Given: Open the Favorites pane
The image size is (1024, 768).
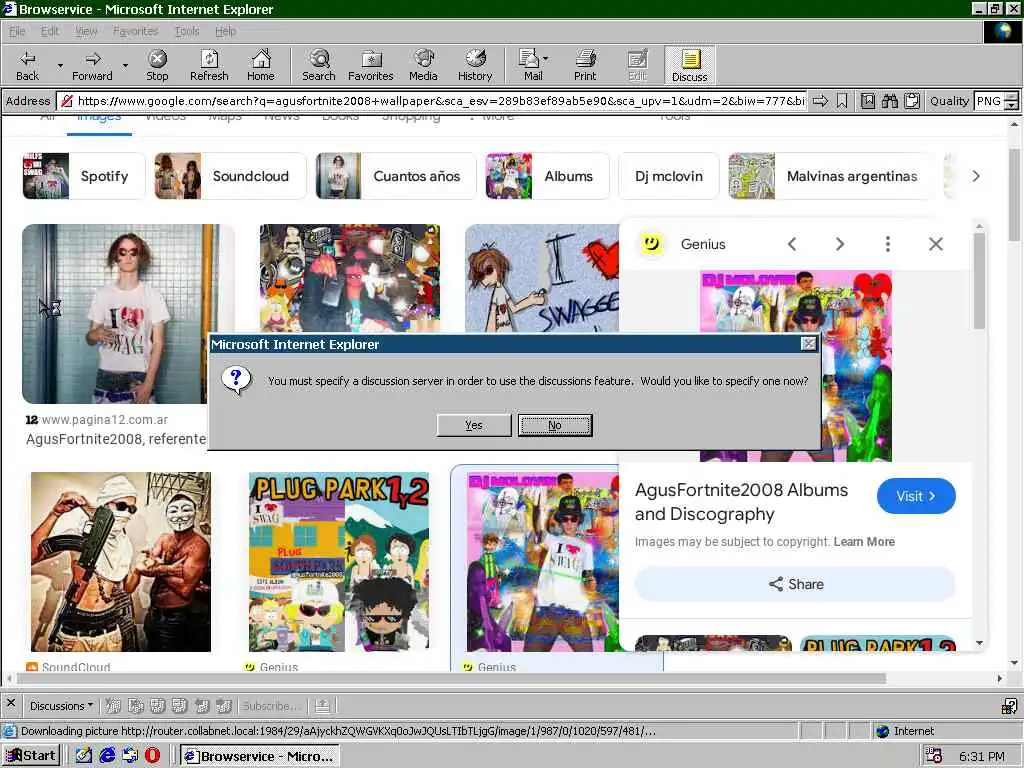Looking at the screenshot, I should pyautogui.click(x=370, y=65).
